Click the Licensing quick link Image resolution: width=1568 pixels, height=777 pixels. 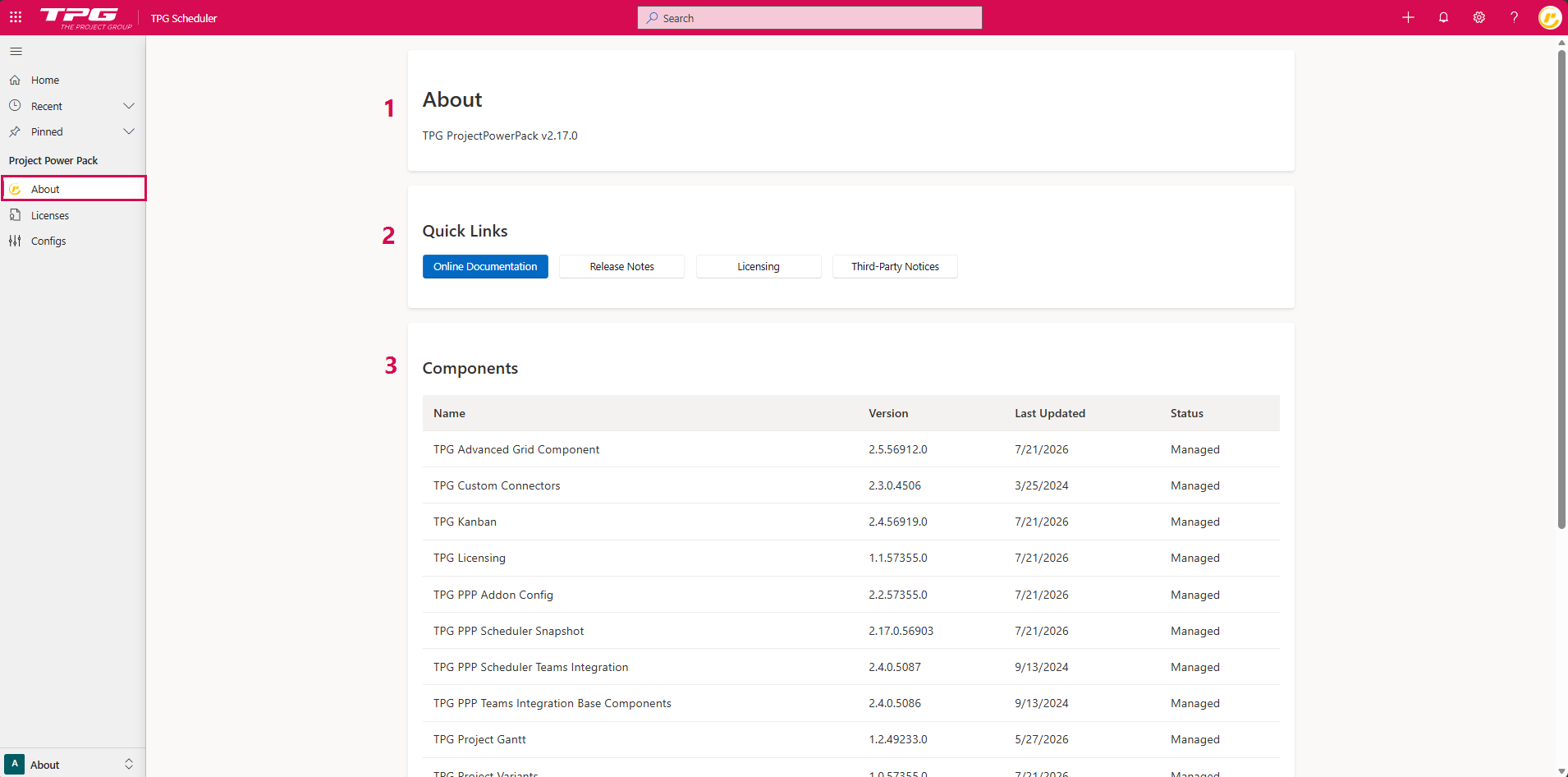[759, 266]
